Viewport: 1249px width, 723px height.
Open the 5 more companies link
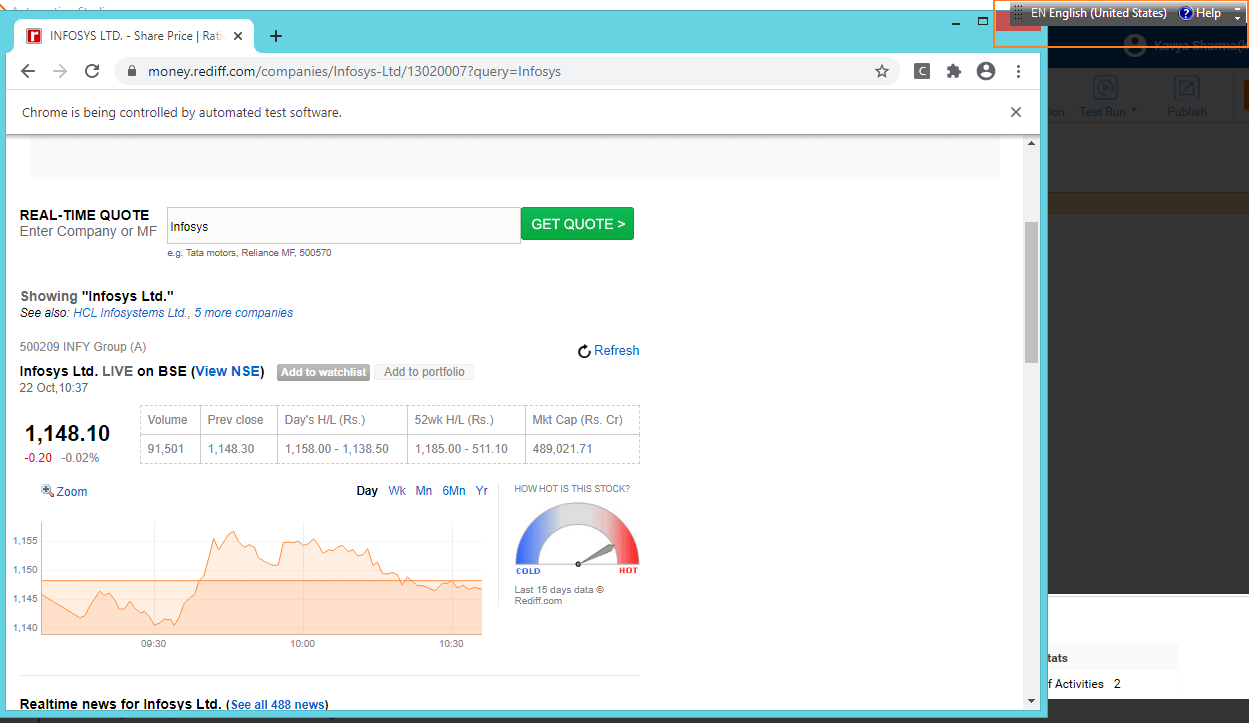point(244,313)
